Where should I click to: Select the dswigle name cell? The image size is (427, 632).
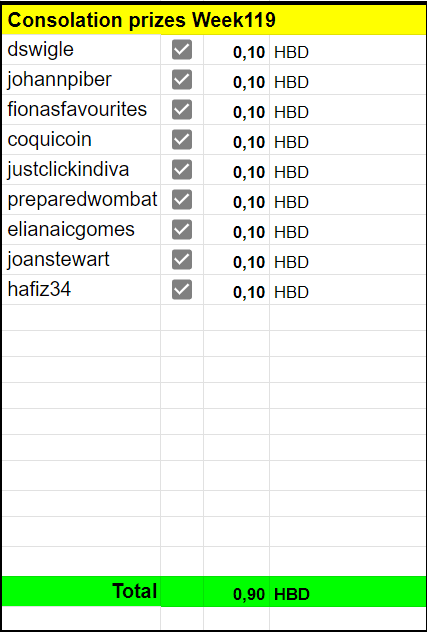pyautogui.click(x=81, y=50)
